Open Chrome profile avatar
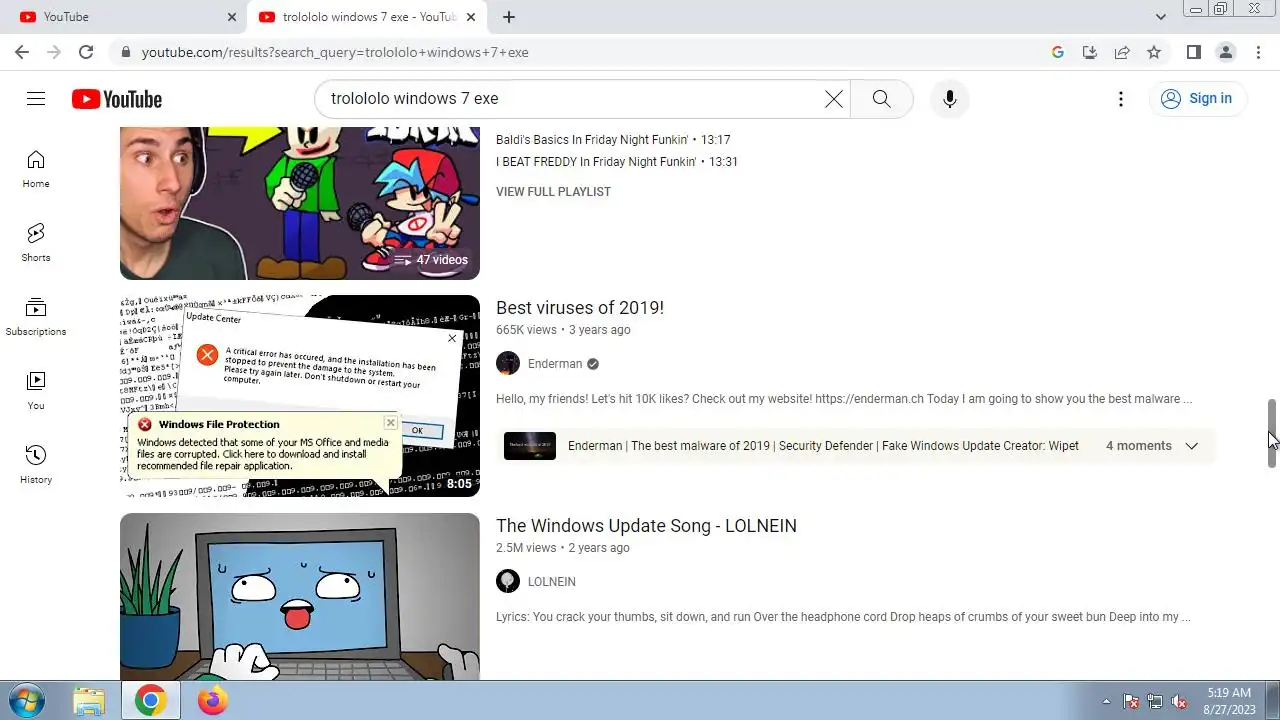1280x720 pixels. pos(1225,52)
